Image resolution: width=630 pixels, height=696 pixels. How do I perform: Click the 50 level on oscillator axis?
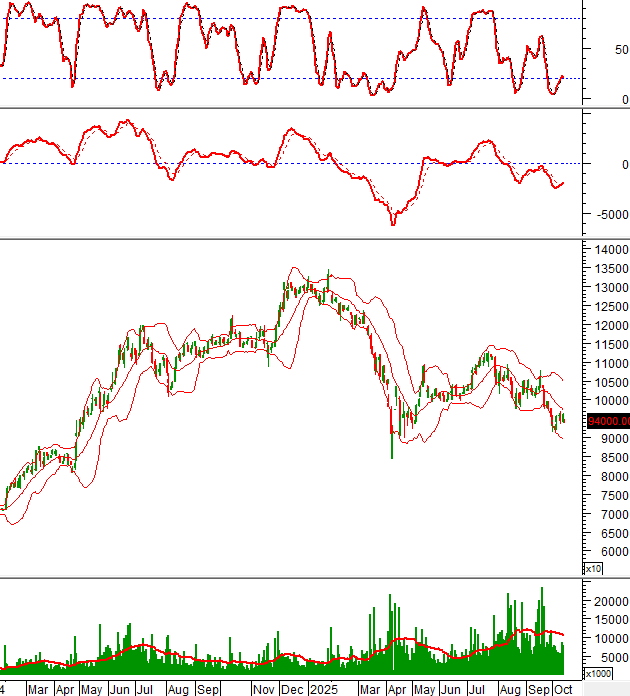pos(620,49)
